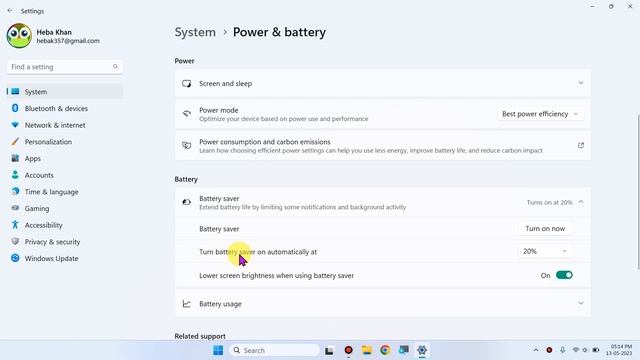The height and width of the screenshot is (360, 640).
Task: Open Task View from the taskbar
Action: (x=329, y=350)
